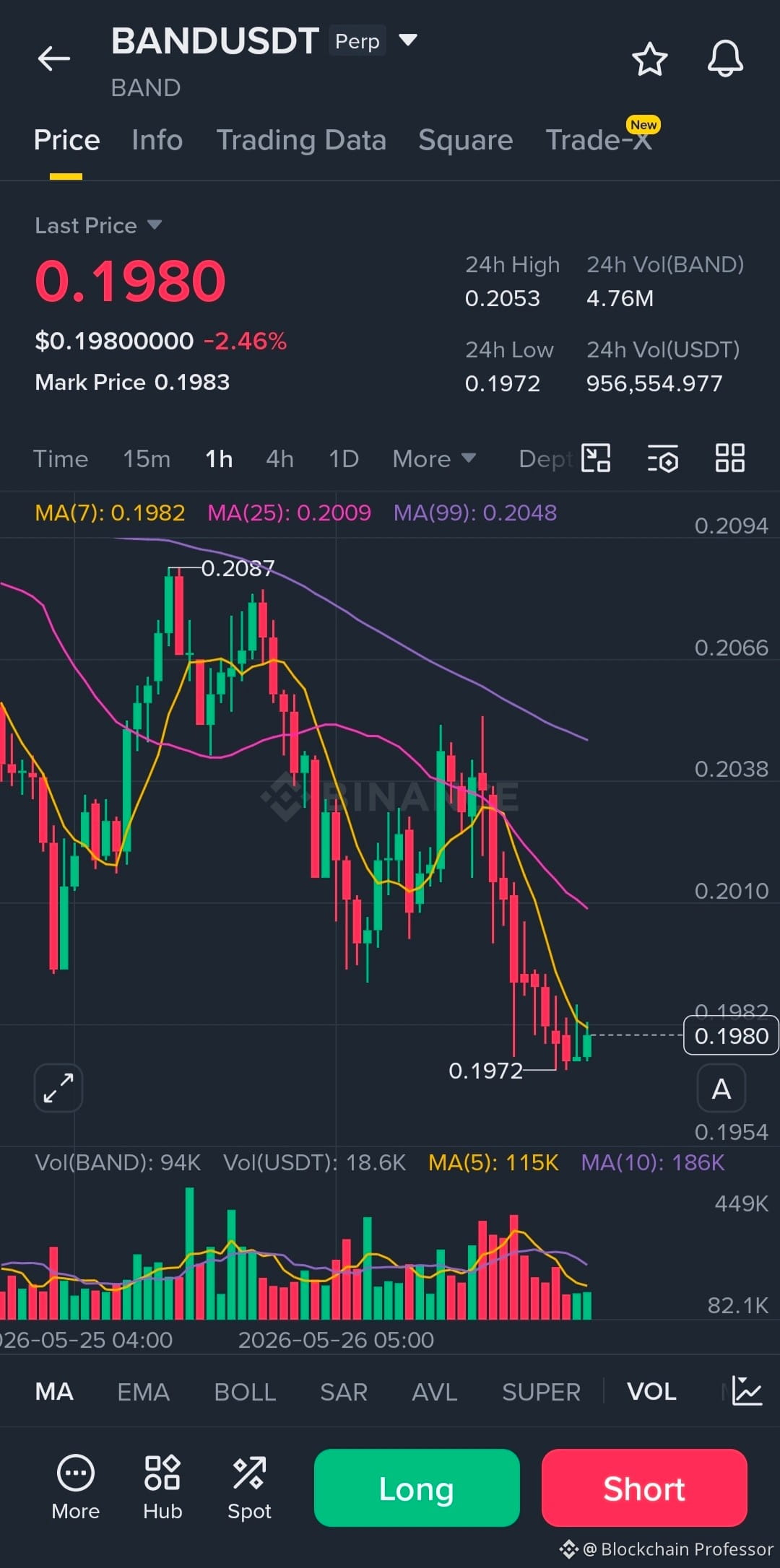Screen dimensions: 780x1568
Task: Expand the chart to fullscreen
Action: click(58, 1088)
